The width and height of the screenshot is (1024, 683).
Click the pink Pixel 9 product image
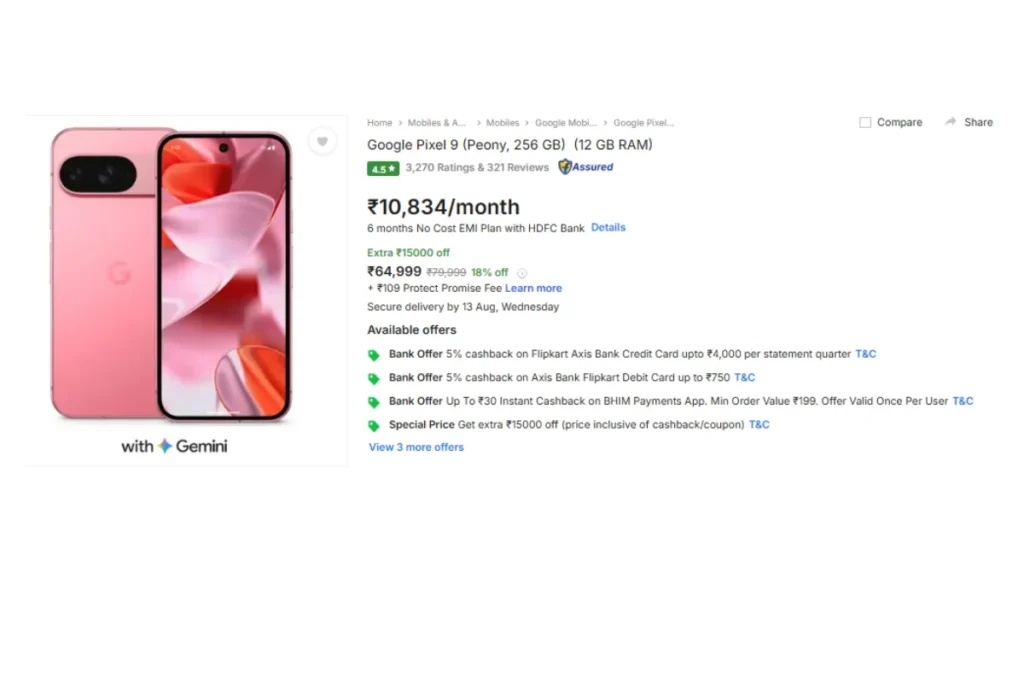tap(171, 274)
